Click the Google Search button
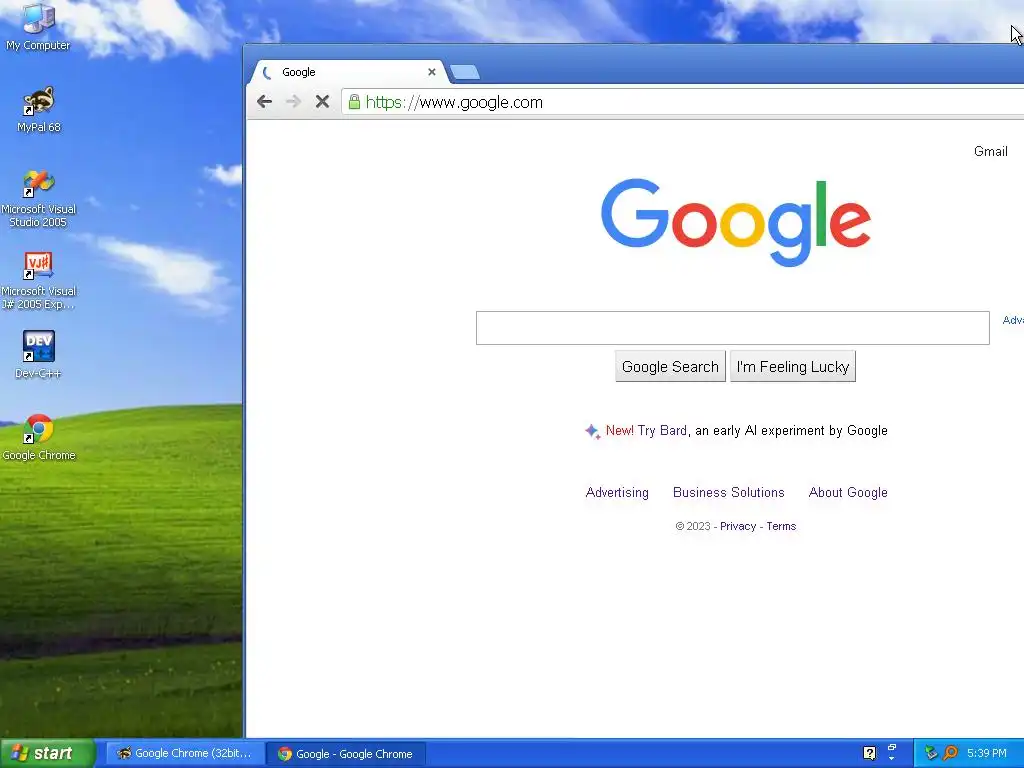The width and height of the screenshot is (1024, 768). coord(670,366)
